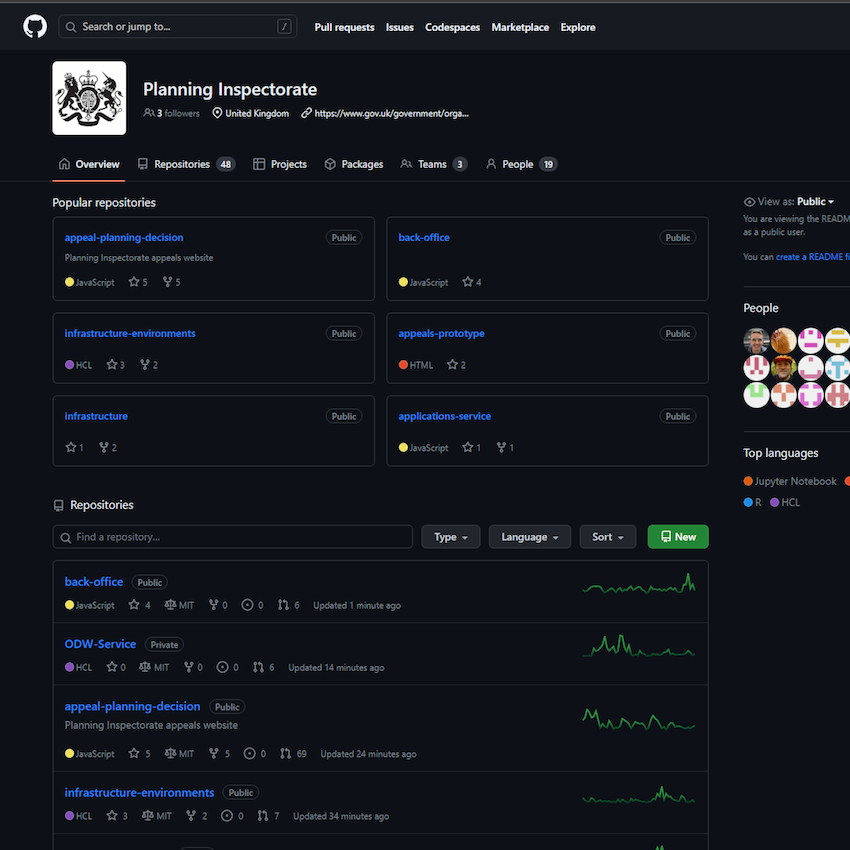Open the Sort dropdown
The image size is (850, 850).
[x=608, y=537]
